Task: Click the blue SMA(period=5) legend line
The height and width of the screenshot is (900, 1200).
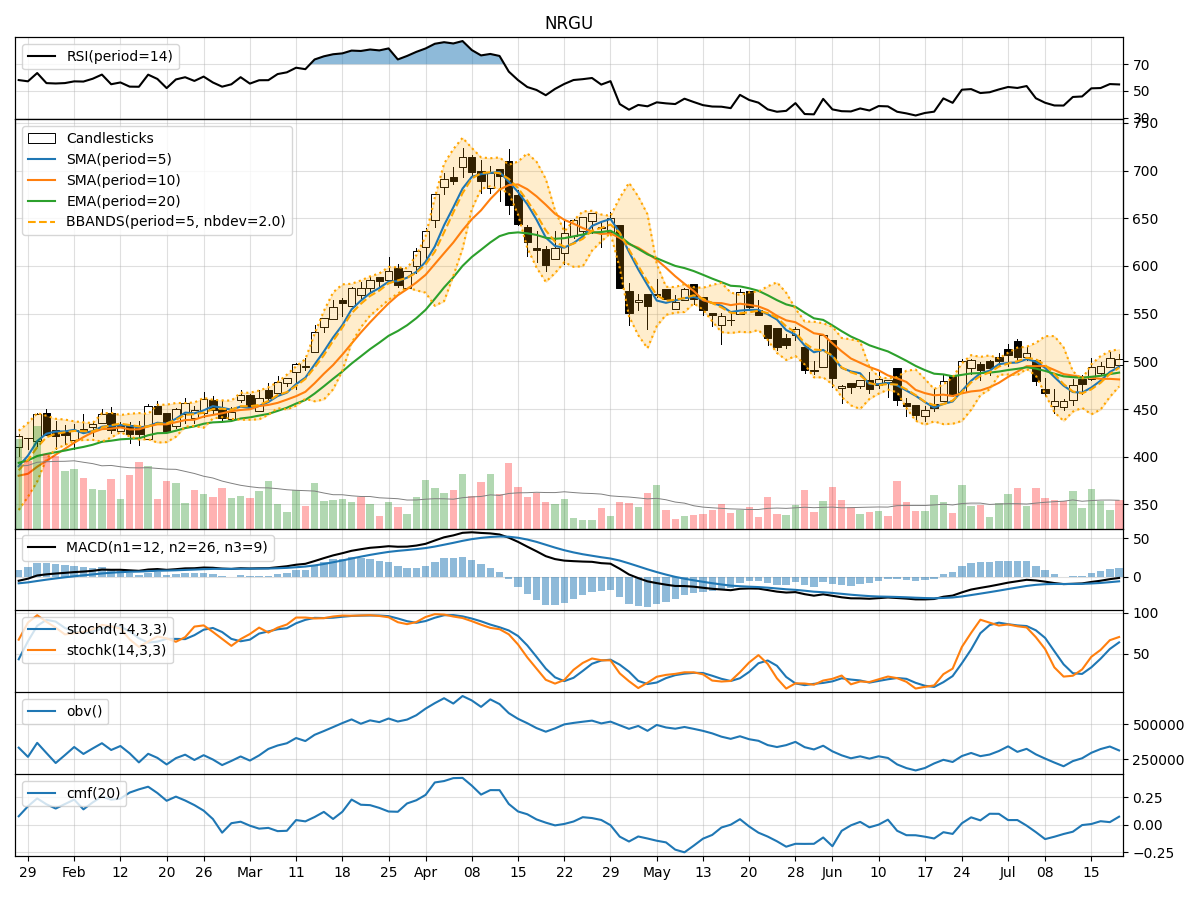Action: tap(43, 159)
